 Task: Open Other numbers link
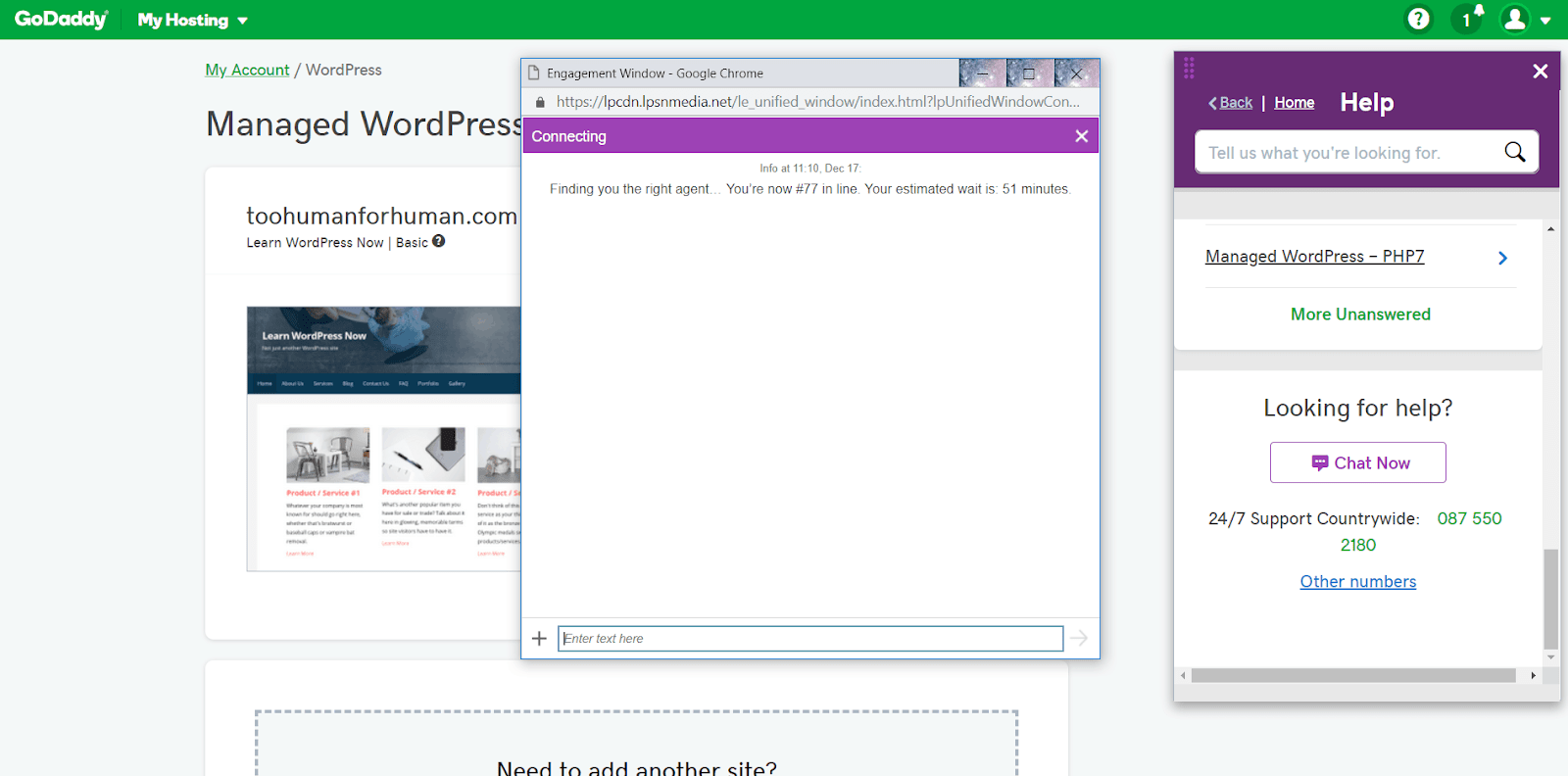[x=1357, y=582]
